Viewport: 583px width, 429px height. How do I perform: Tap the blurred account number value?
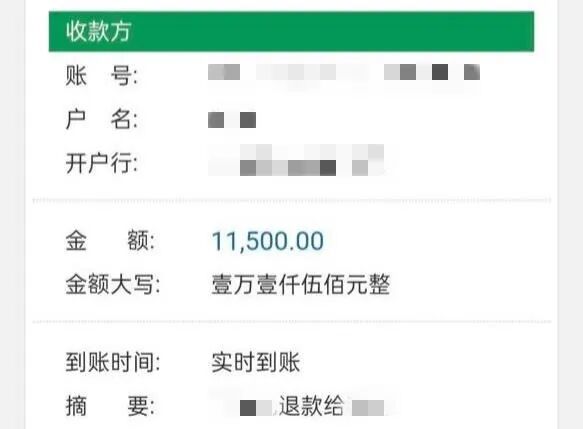click(x=344, y=72)
